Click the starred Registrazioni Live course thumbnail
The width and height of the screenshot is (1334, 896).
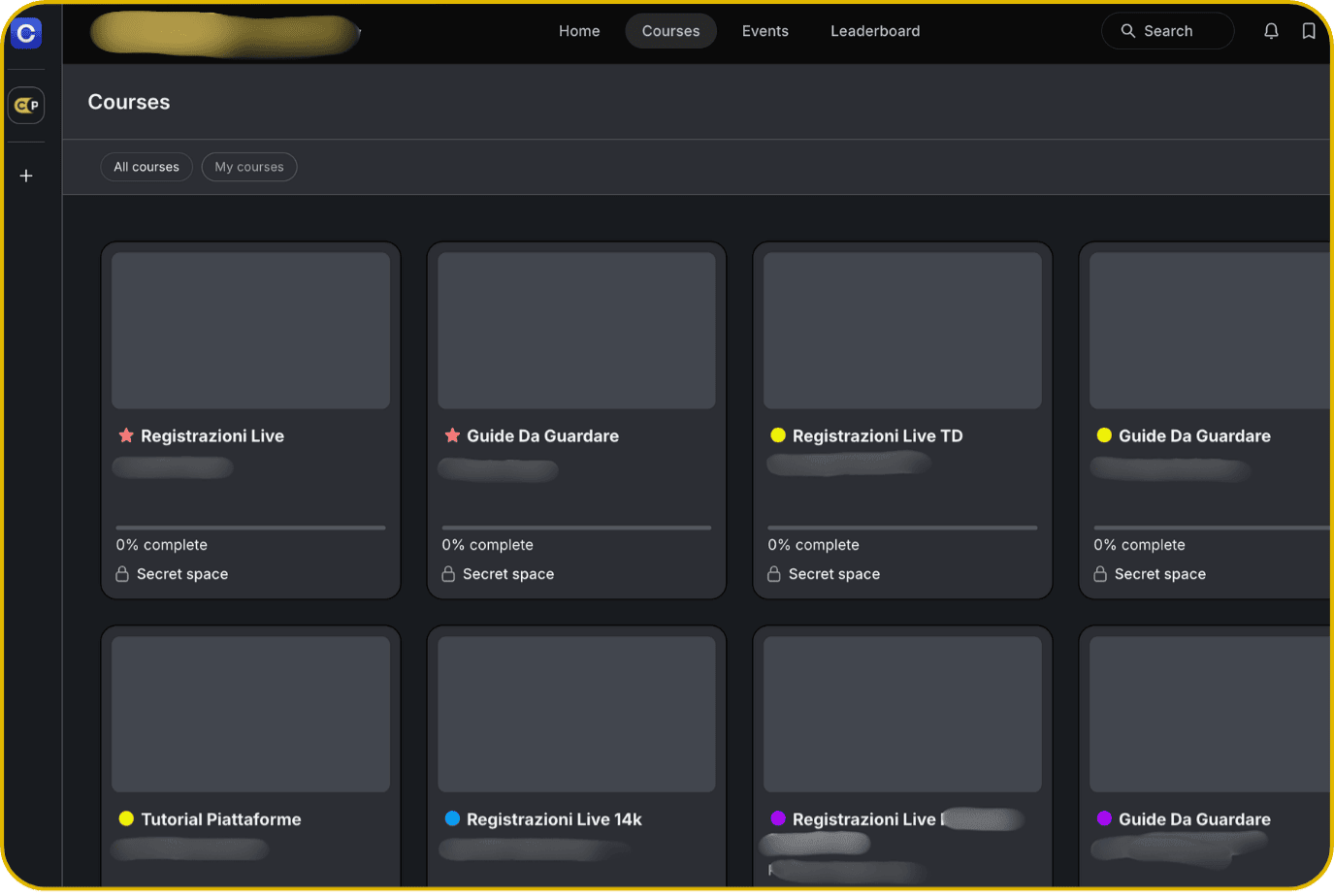[251, 331]
